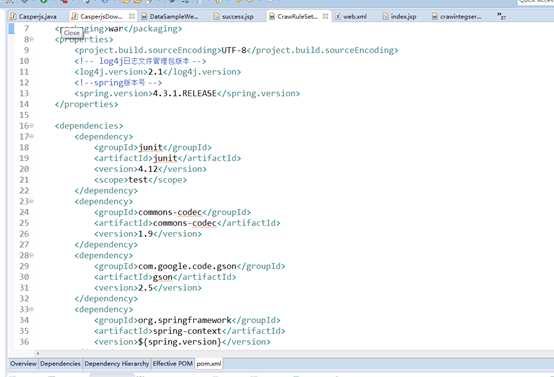Fold the commons-codec dependency at line 23
Viewport: 554px width, 377px height.
coord(32,201)
